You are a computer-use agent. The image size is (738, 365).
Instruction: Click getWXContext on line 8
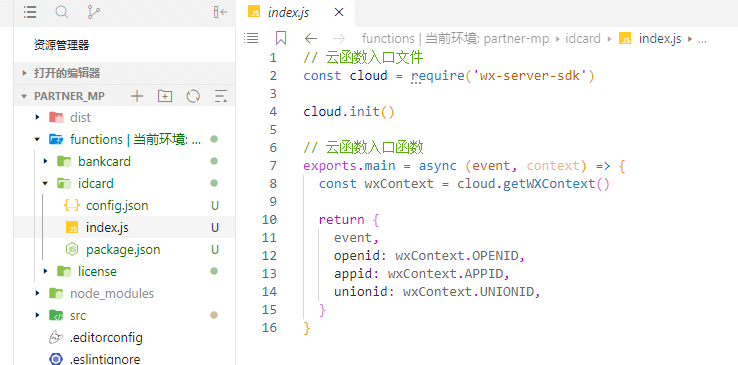click(x=549, y=183)
